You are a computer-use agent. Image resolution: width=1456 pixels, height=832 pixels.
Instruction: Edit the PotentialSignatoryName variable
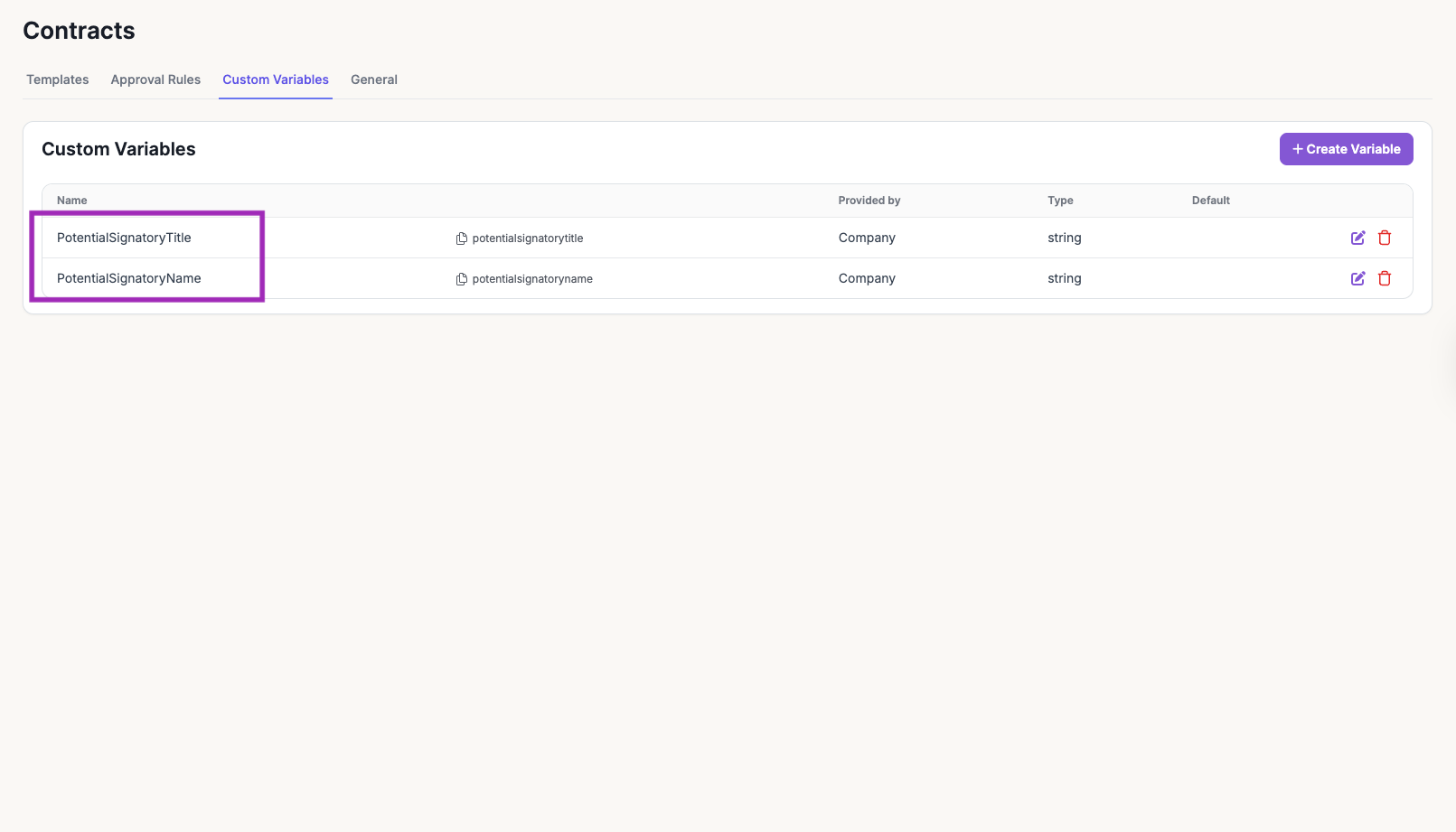coord(1357,278)
